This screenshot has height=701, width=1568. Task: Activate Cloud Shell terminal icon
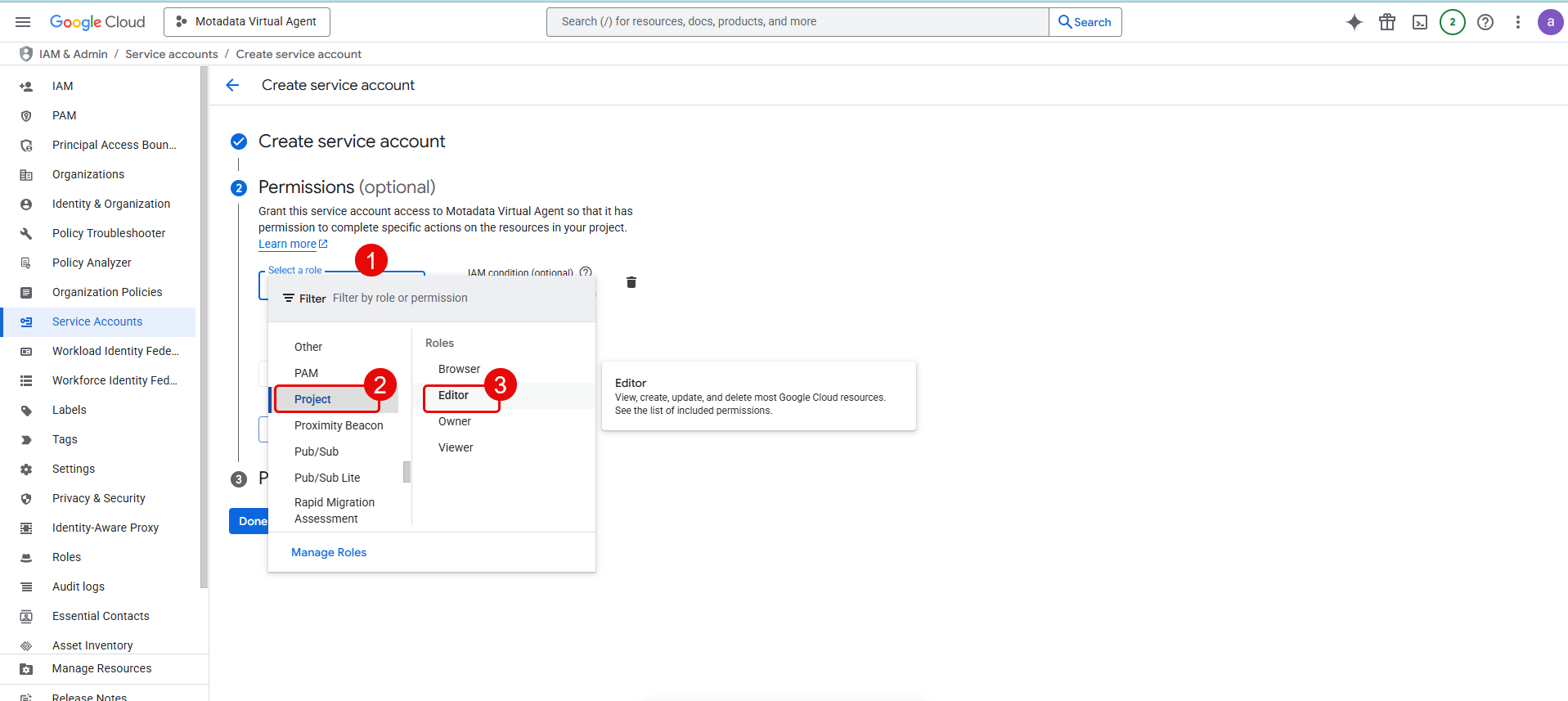click(x=1420, y=22)
